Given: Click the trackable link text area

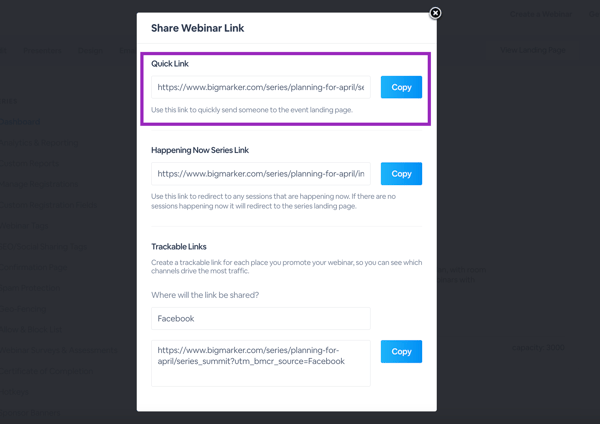Looking at the screenshot, I should (261, 363).
